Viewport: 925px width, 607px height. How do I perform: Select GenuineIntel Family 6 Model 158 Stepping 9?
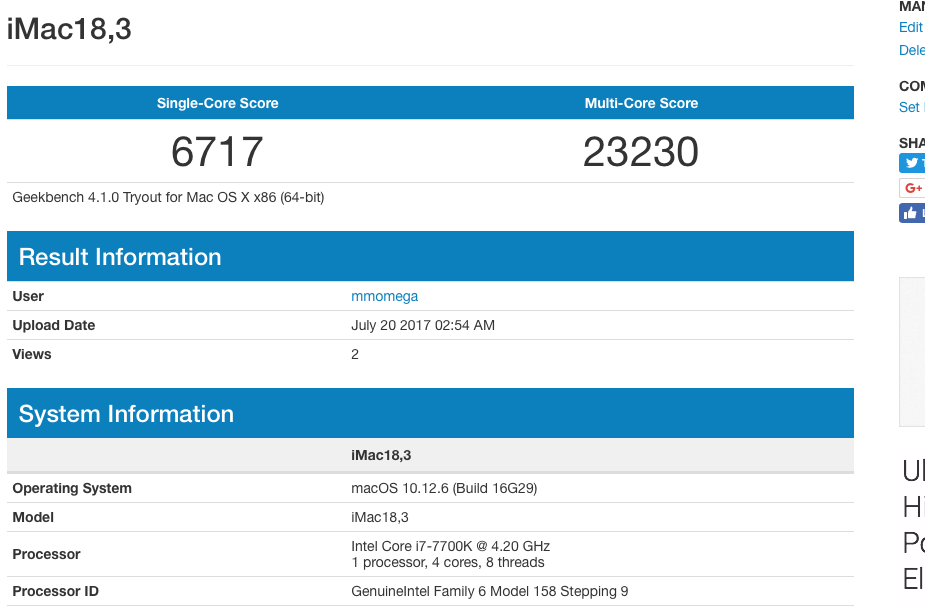[x=490, y=591]
